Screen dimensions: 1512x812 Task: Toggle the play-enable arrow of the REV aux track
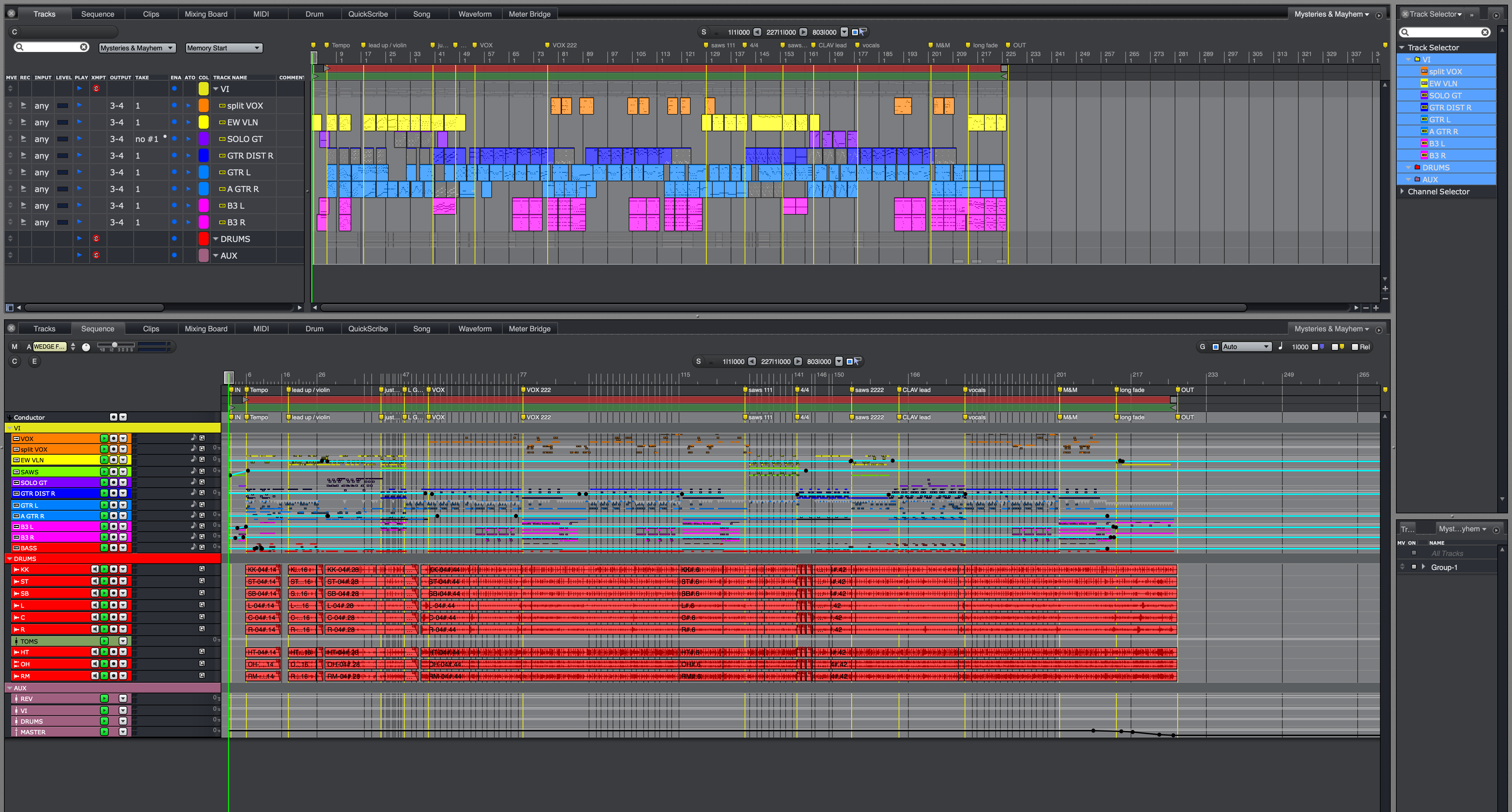pos(104,699)
